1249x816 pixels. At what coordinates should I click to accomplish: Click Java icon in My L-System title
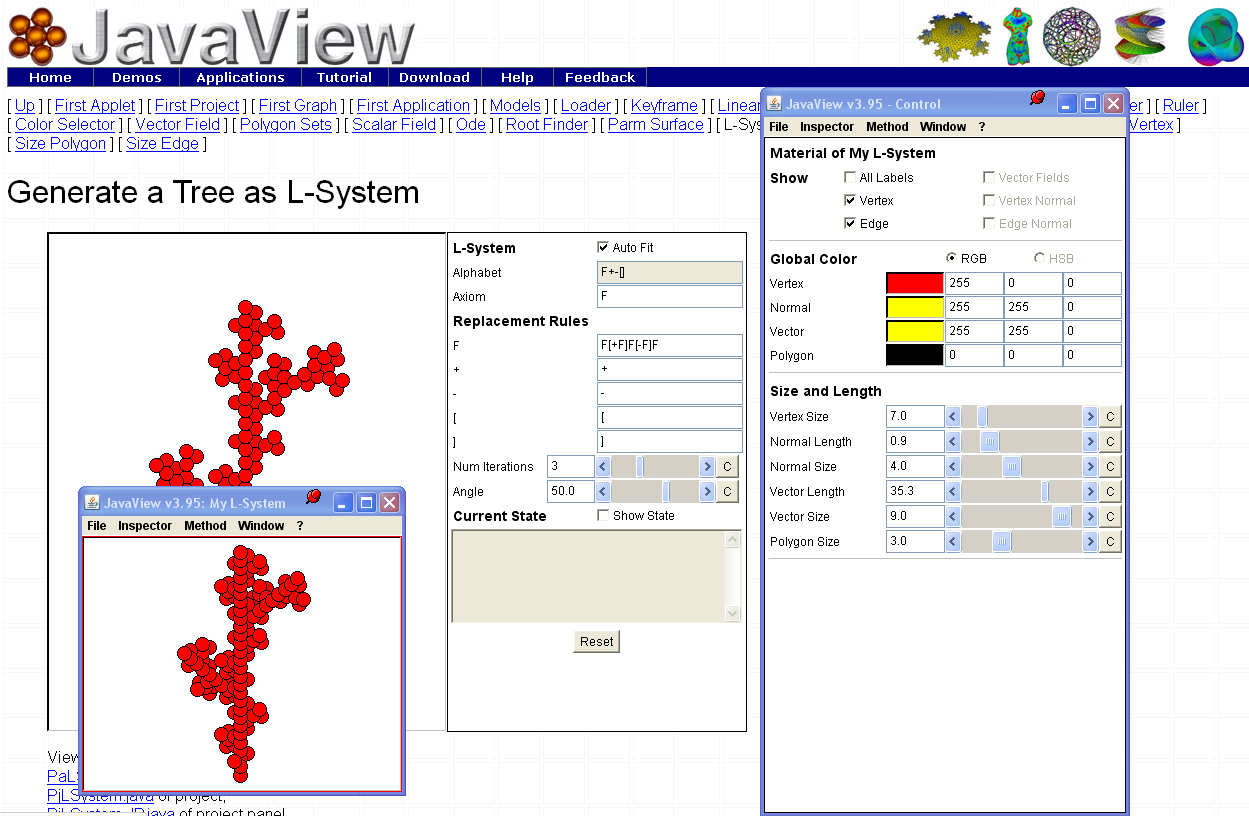(92, 503)
